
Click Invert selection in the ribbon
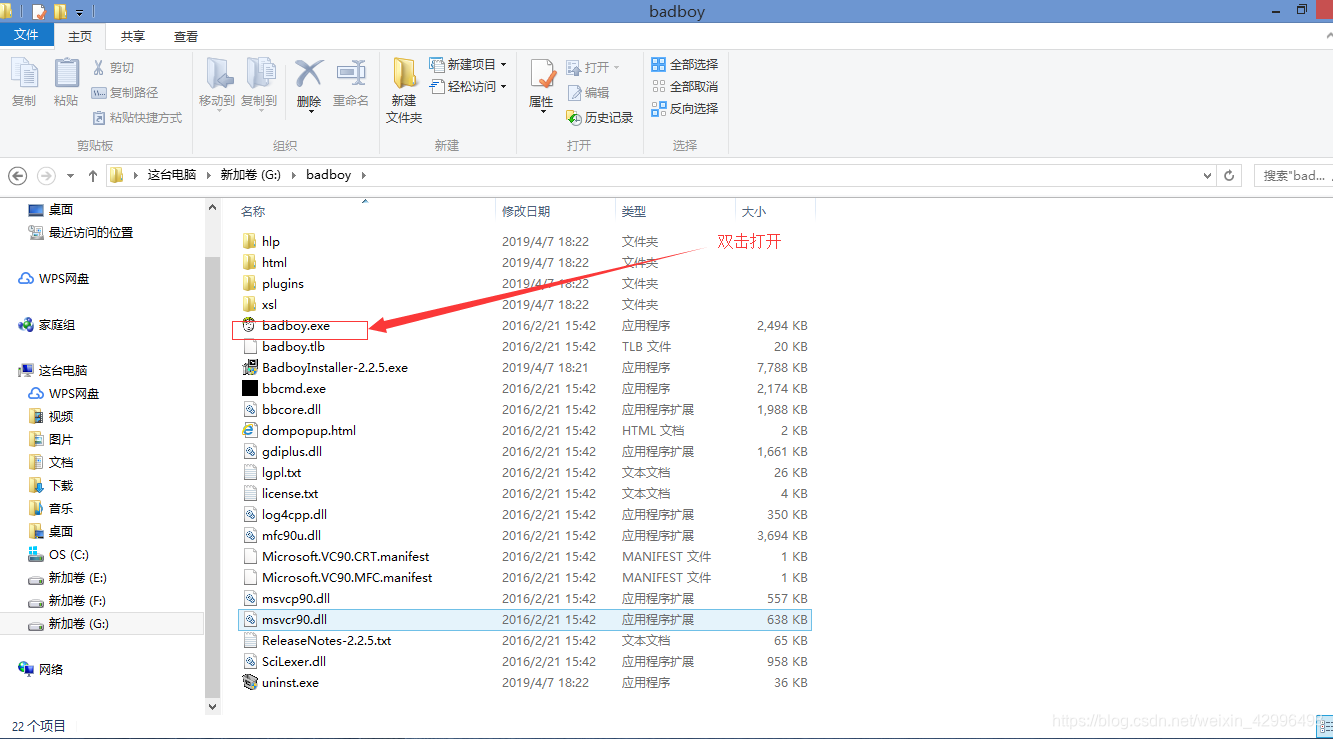point(685,108)
